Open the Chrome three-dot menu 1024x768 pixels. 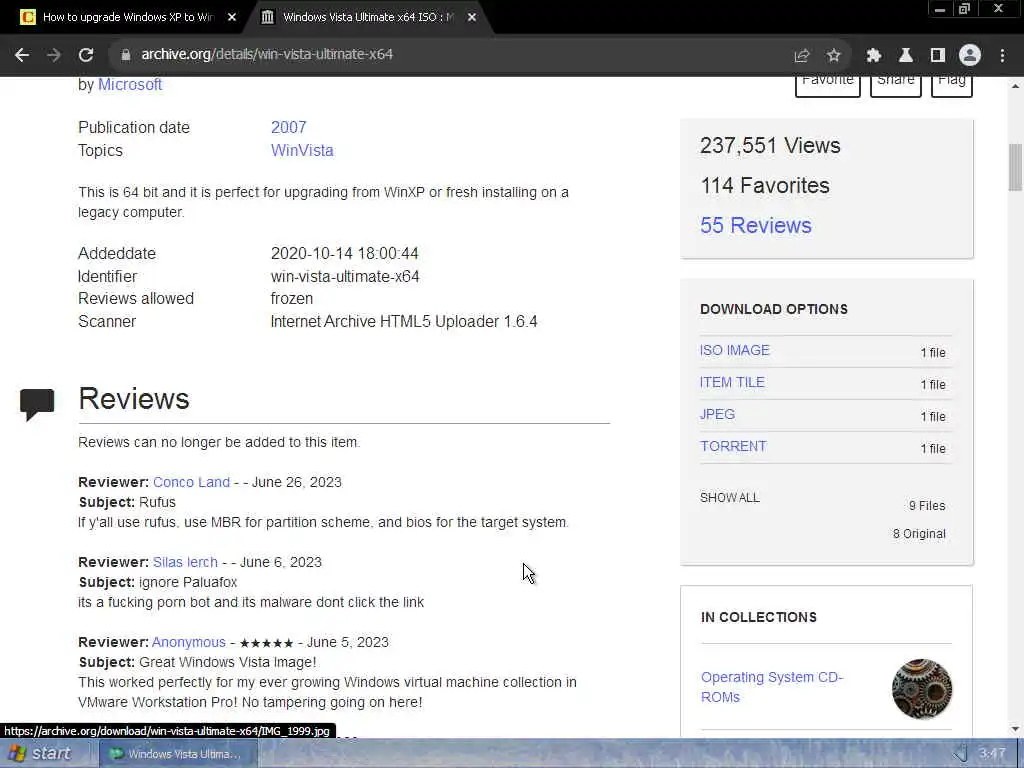point(1002,55)
